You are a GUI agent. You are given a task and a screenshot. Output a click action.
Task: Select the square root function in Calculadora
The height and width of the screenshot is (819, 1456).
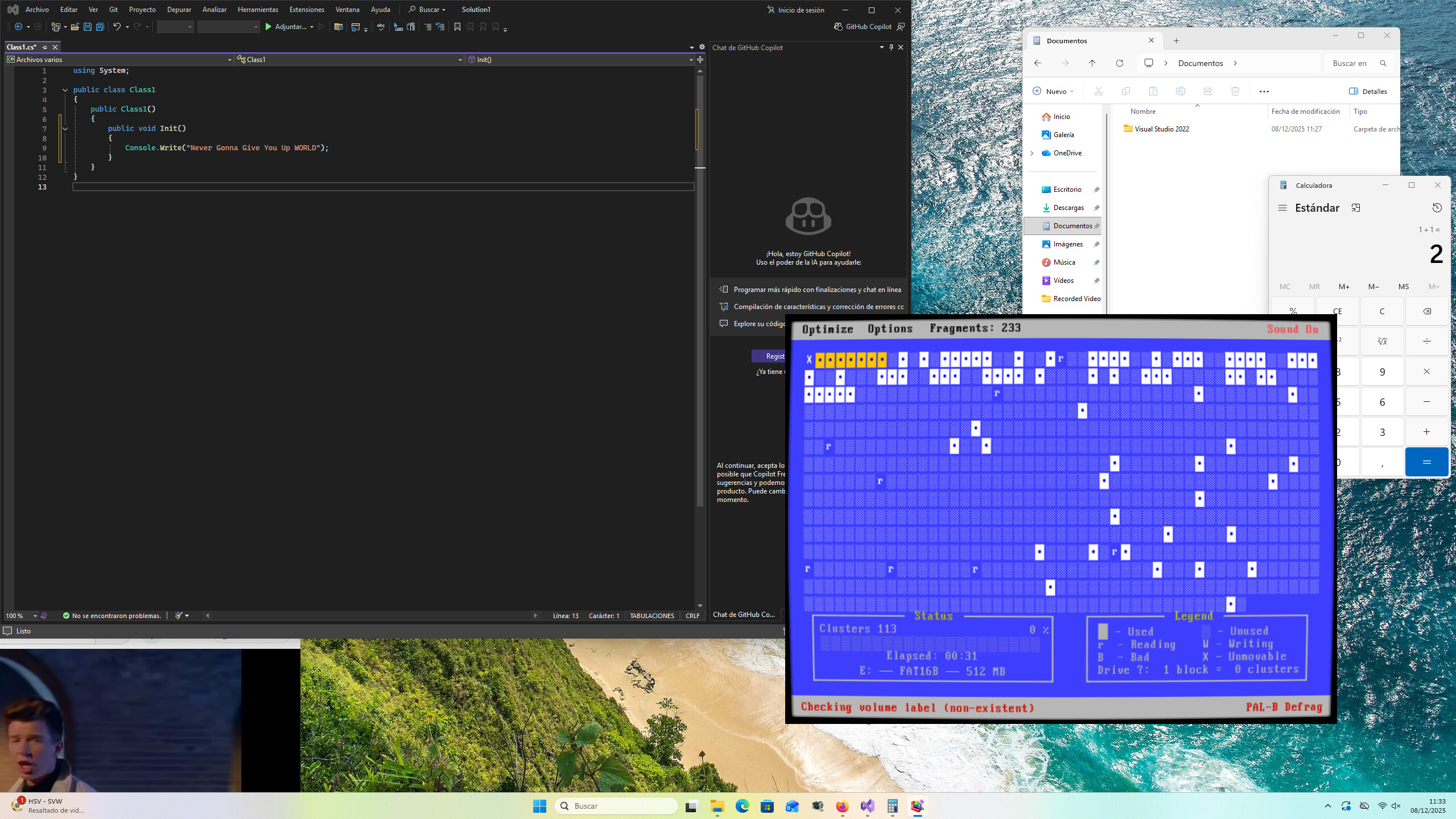coord(1382,340)
